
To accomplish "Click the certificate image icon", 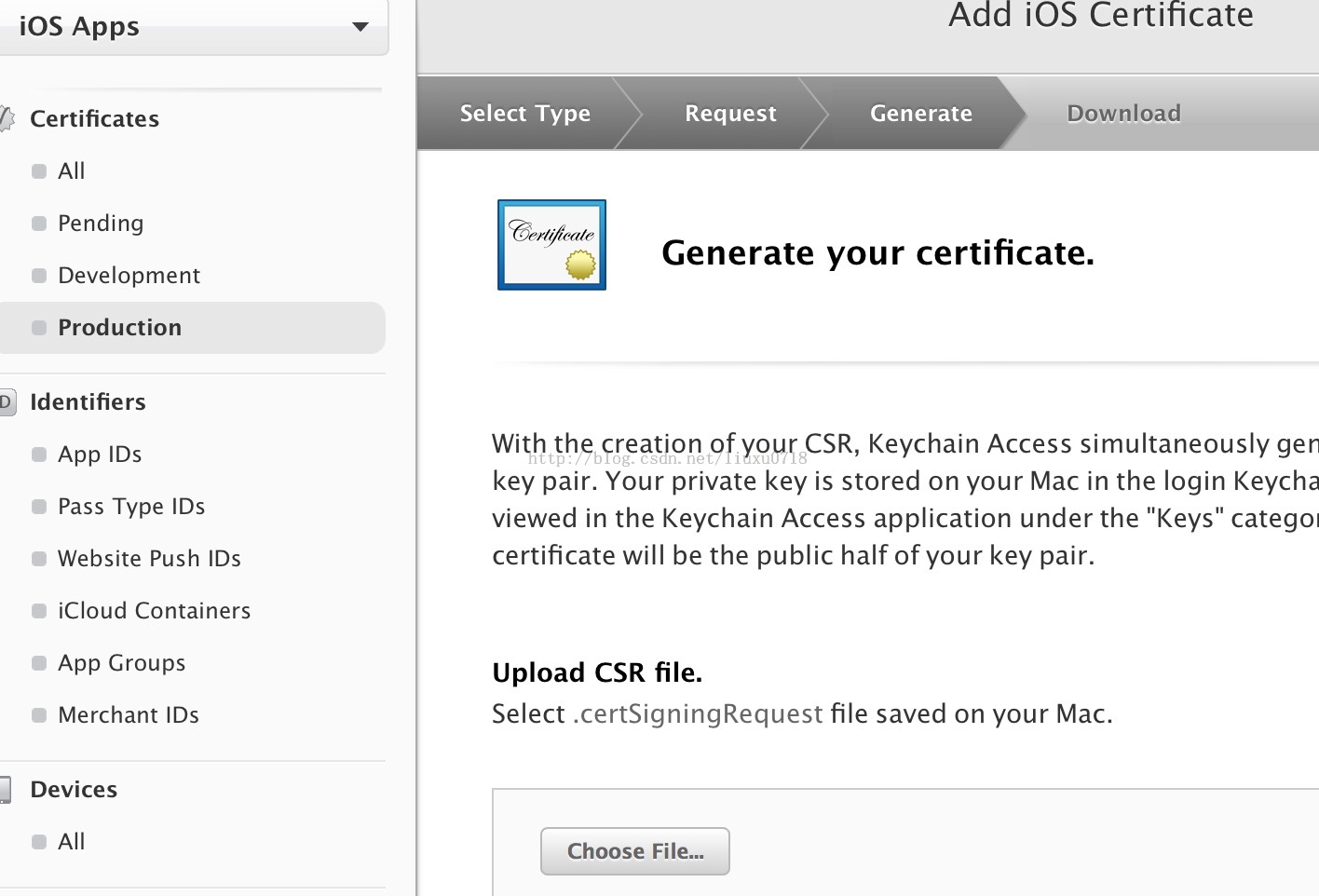I will click(x=551, y=245).
